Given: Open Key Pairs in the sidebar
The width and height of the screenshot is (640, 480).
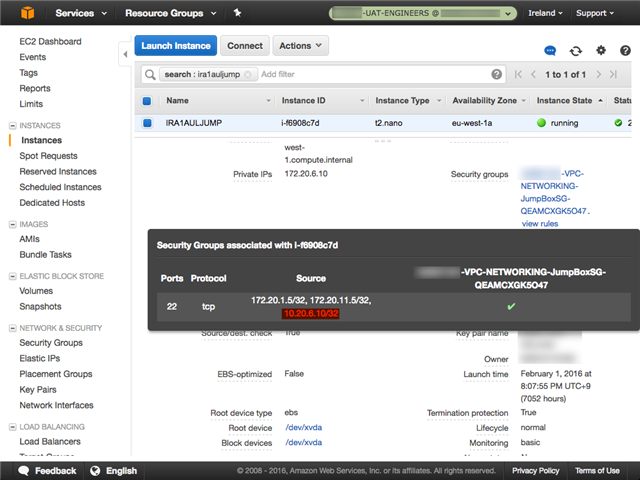Looking at the screenshot, I should coord(38,389).
